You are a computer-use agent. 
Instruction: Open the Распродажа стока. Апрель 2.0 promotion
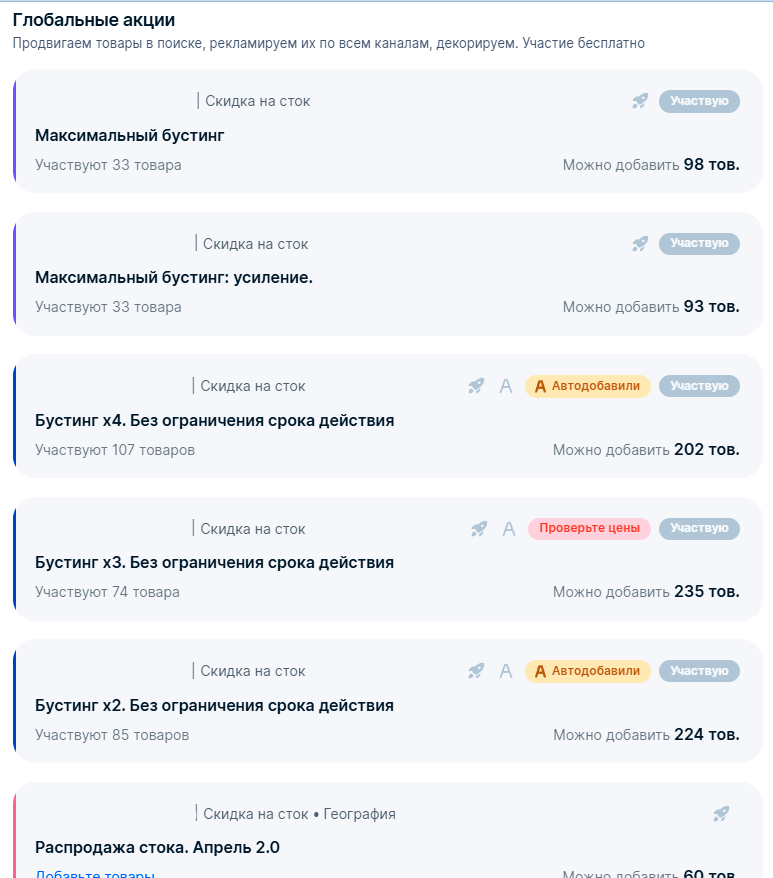click(157, 847)
